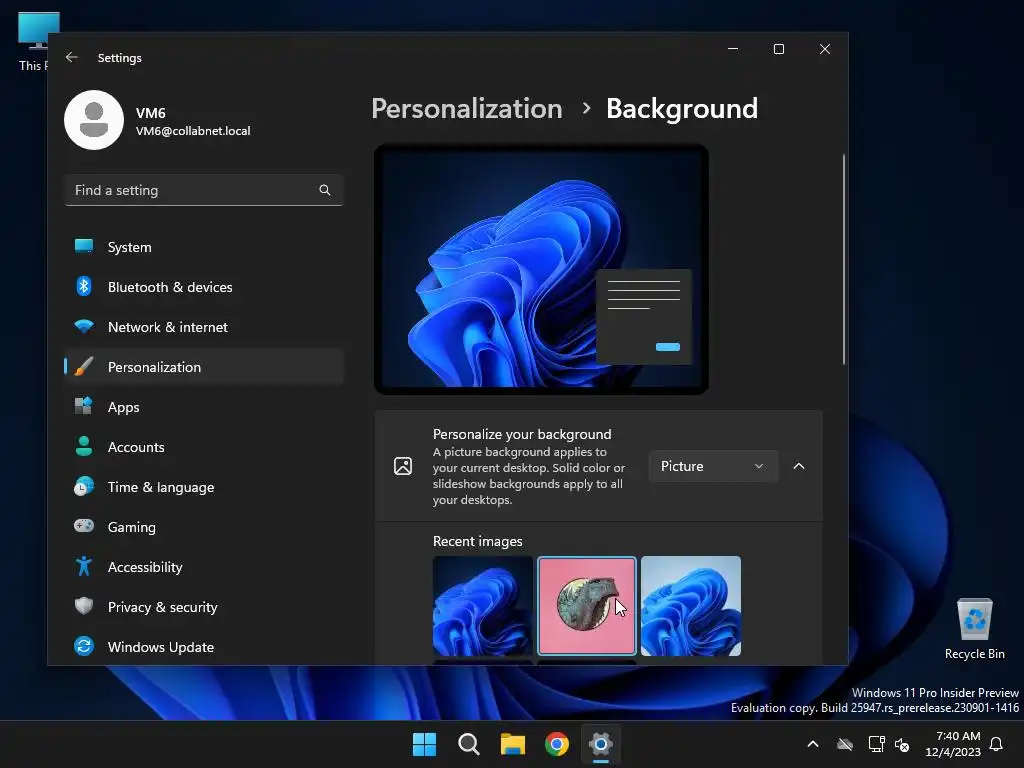The image size is (1024, 768).
Task: Open System settings category
Action: point(204,247)
